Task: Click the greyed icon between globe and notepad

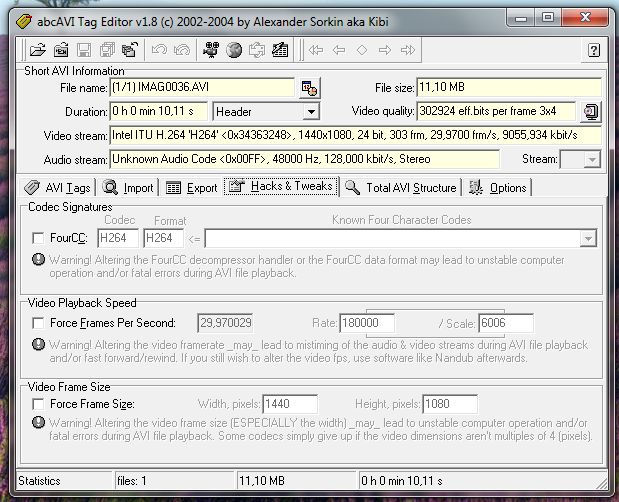Action: (x=257, y=50)
